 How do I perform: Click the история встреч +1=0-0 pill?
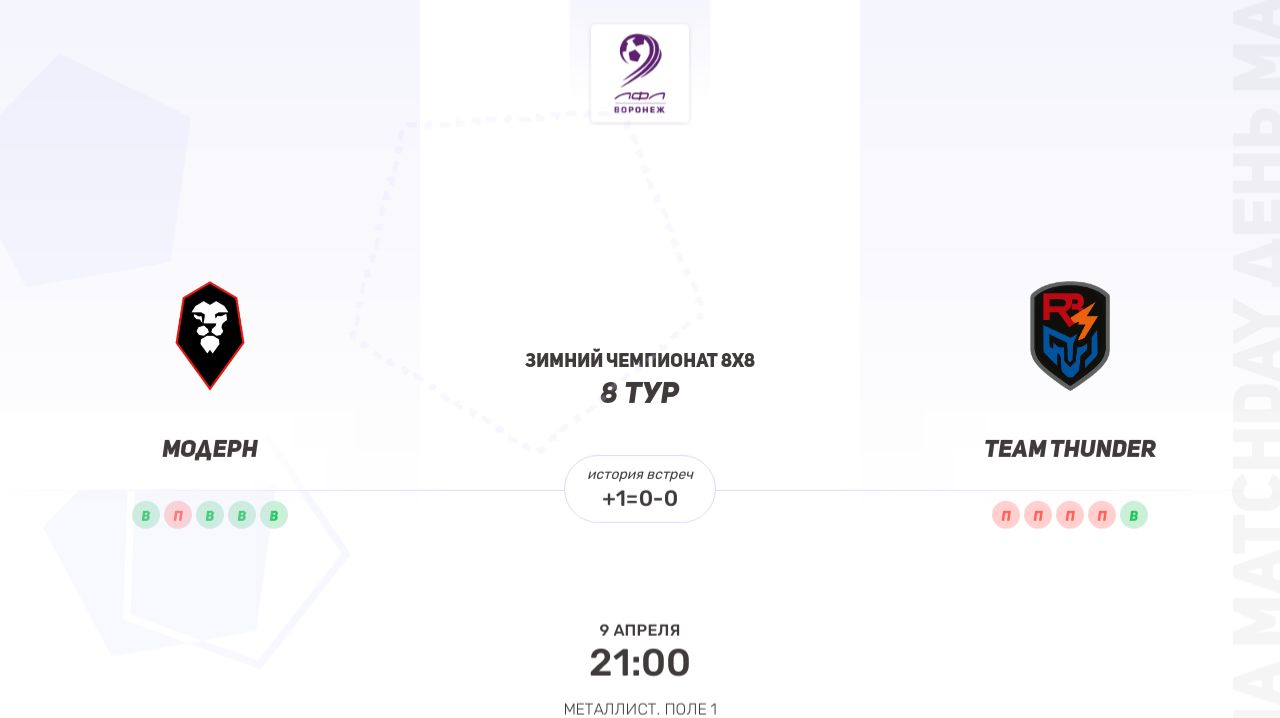click(640, 488)
